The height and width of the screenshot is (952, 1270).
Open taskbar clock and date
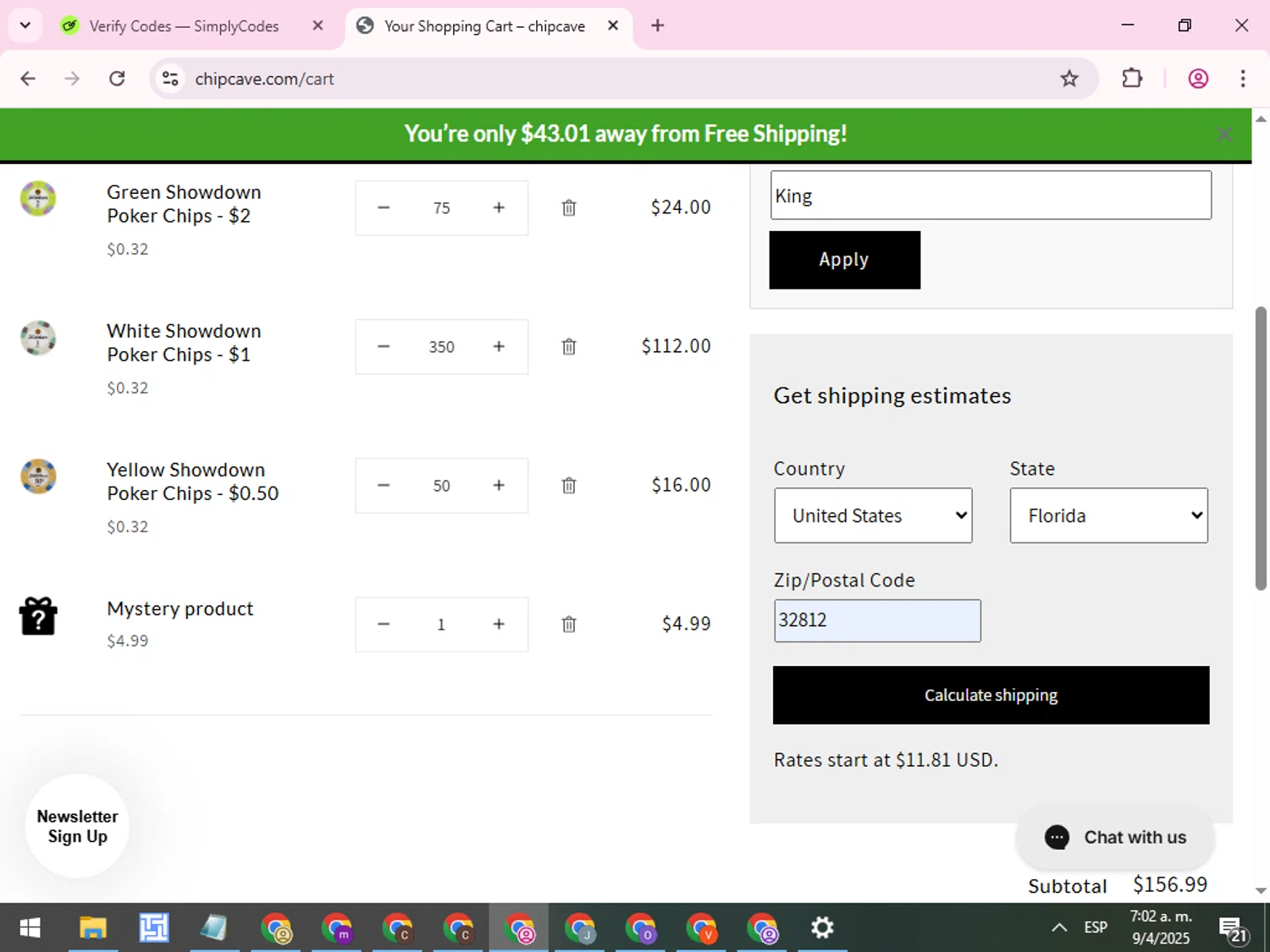click(1161, 927)
